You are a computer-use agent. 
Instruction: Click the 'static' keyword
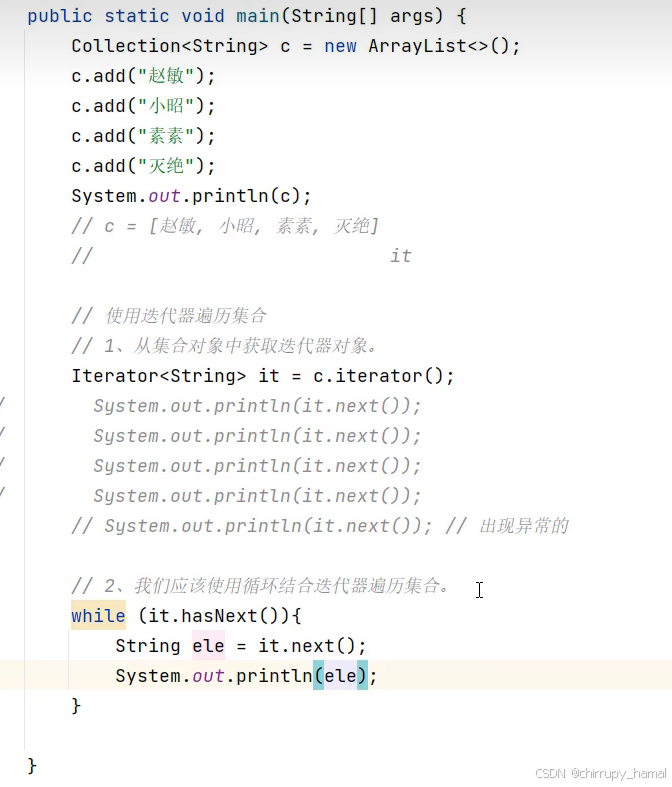pyautogui.click(x=137, y=16)
